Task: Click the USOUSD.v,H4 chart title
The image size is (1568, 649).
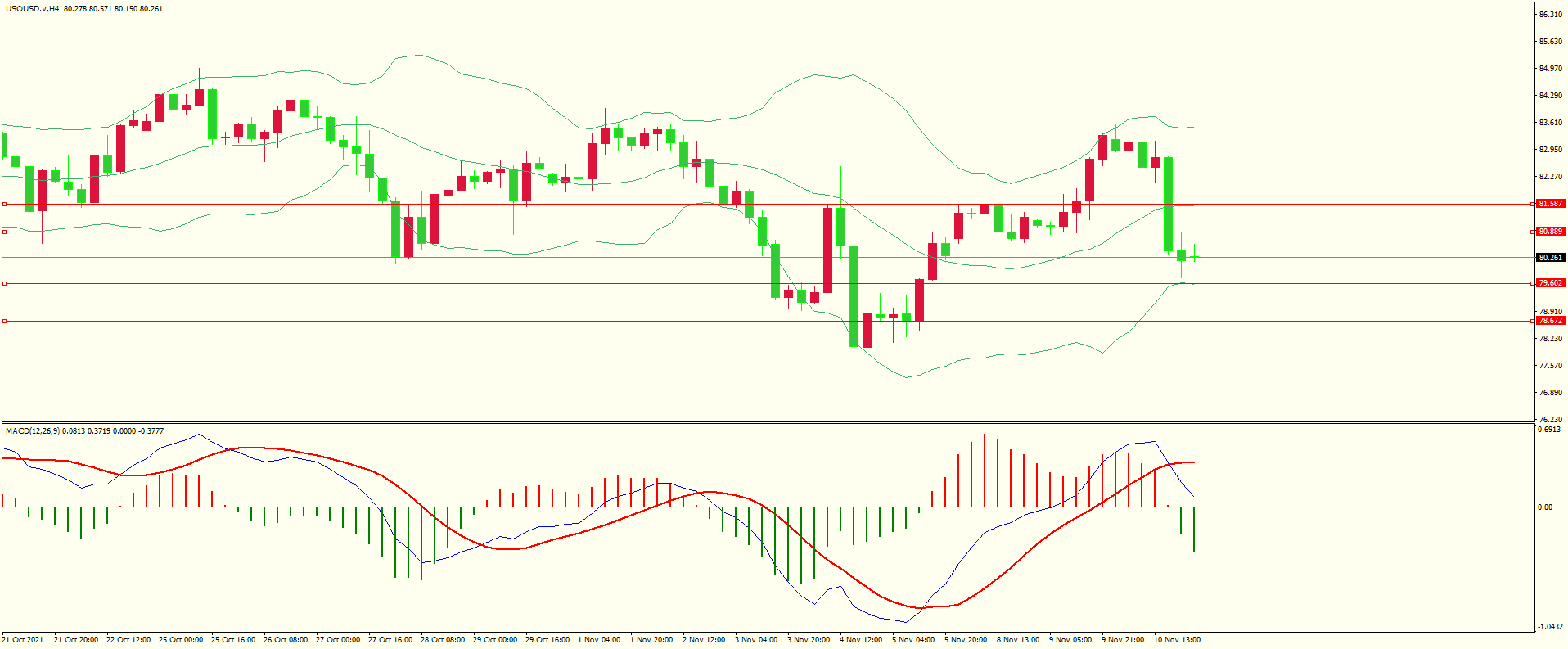Action: [33, 9]
